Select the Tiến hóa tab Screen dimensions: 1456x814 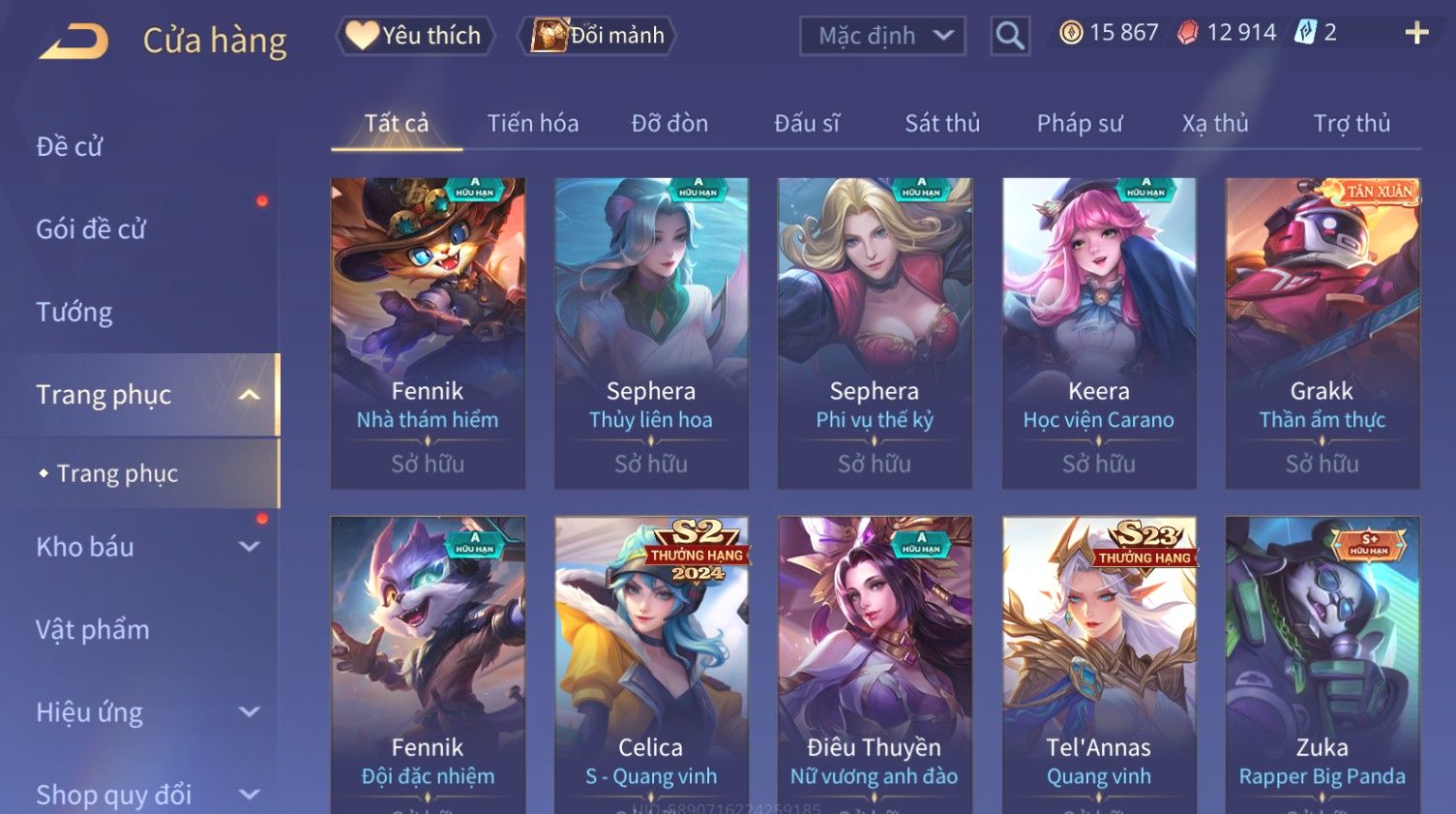point(533,123)
